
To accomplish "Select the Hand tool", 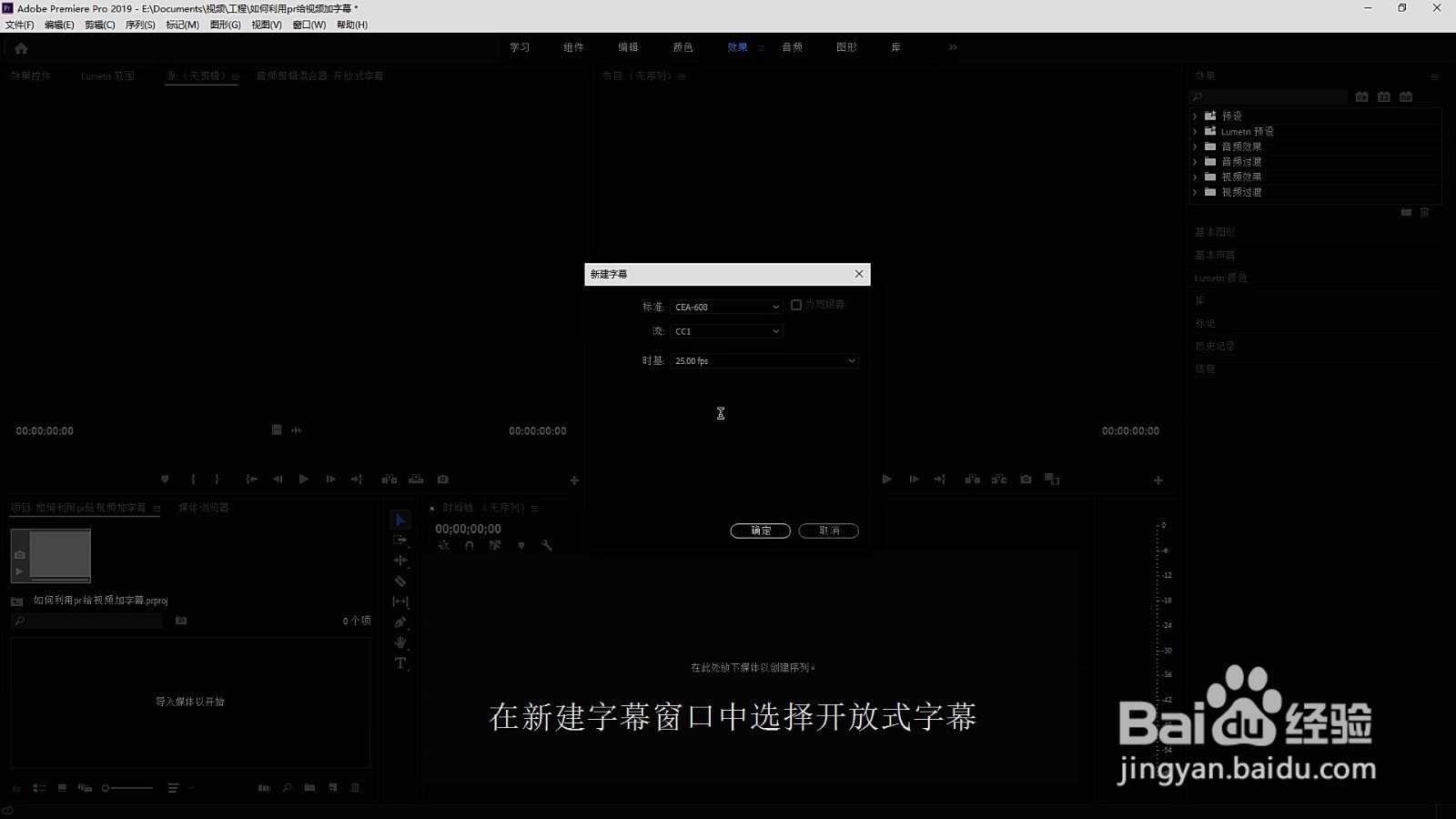I will pyautogui.click(x=400, y=642).
